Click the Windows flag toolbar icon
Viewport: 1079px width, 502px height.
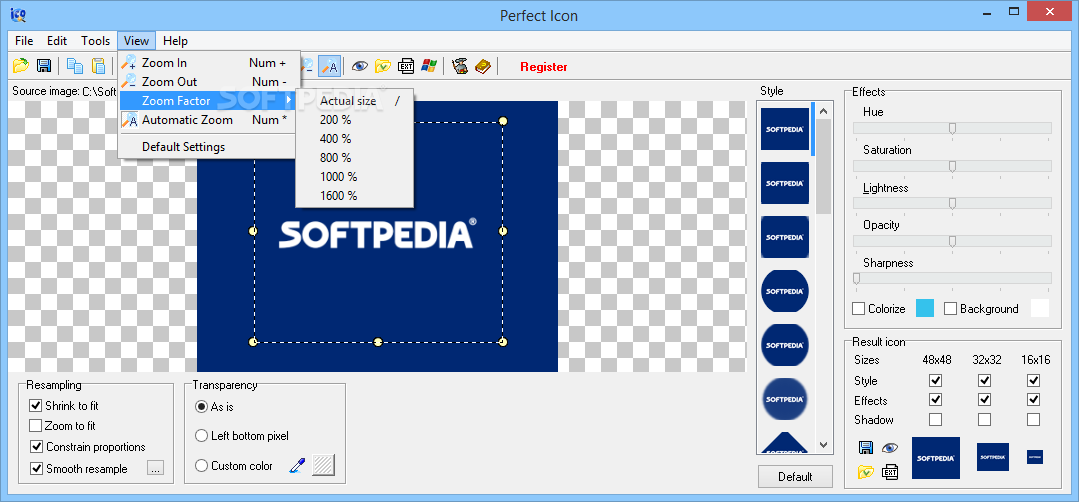coord(429,66)
